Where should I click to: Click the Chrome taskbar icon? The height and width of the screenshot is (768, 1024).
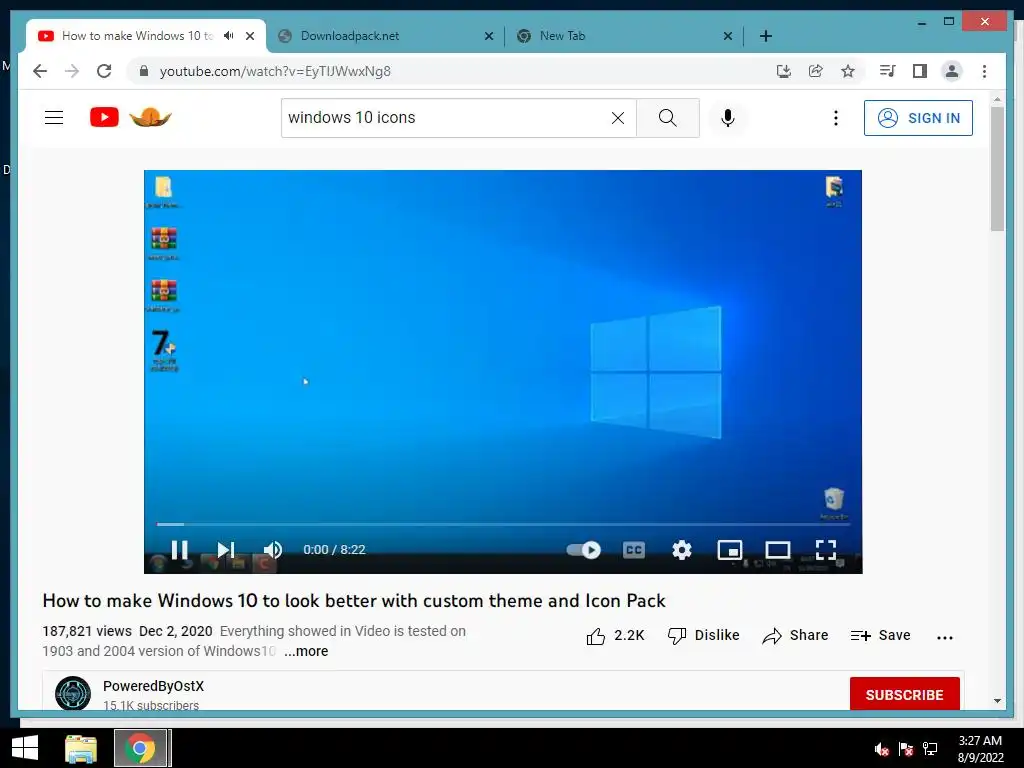point(140,748)
